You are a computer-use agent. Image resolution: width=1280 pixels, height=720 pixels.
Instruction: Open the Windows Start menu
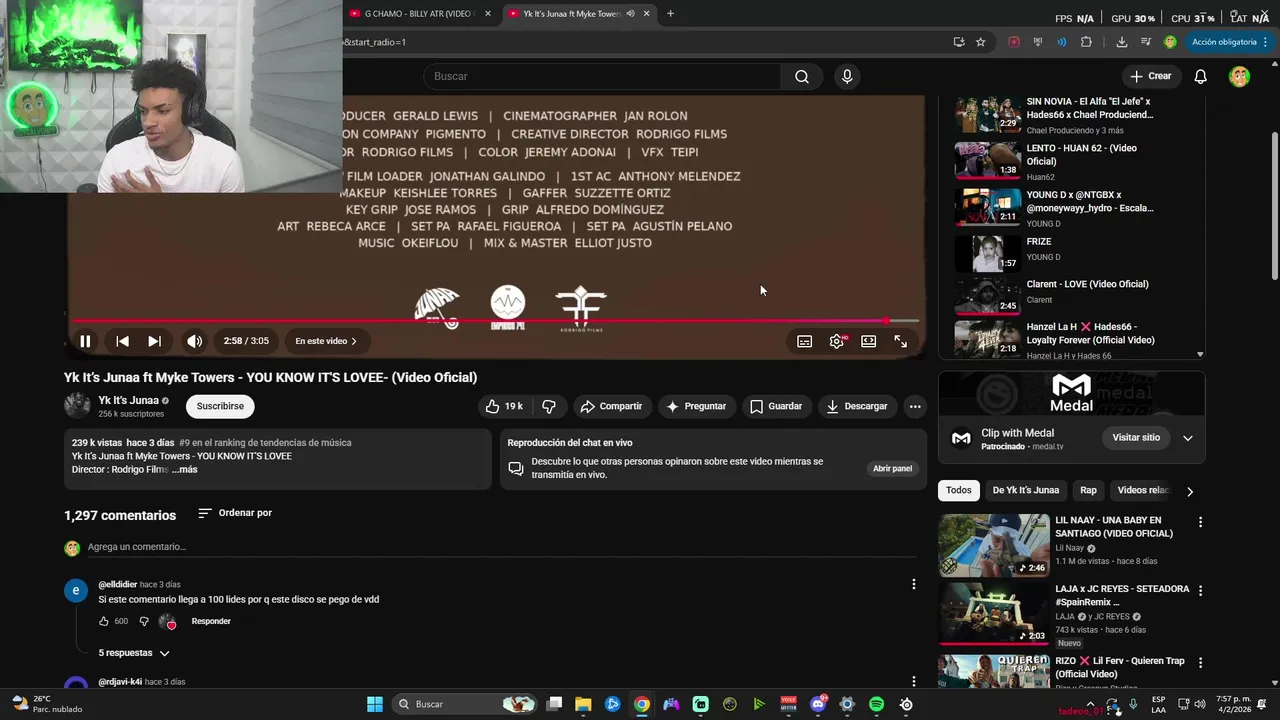coord(375,704)
